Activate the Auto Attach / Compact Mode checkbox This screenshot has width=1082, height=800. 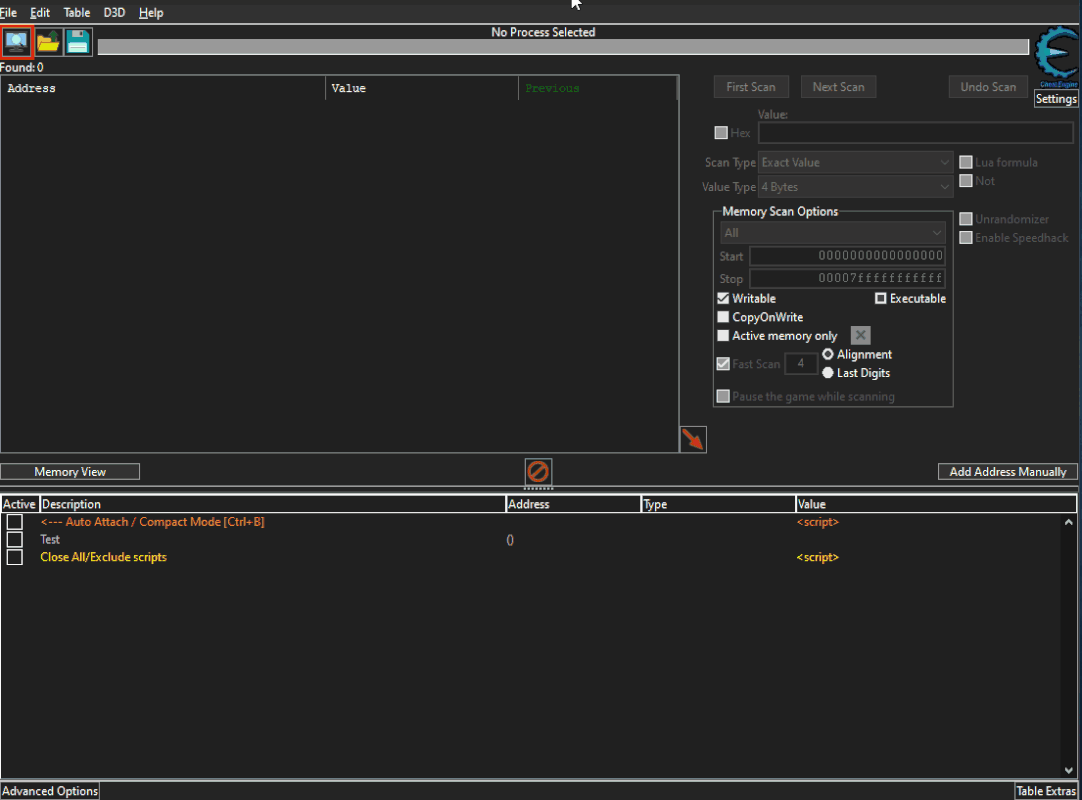[14, 522]
